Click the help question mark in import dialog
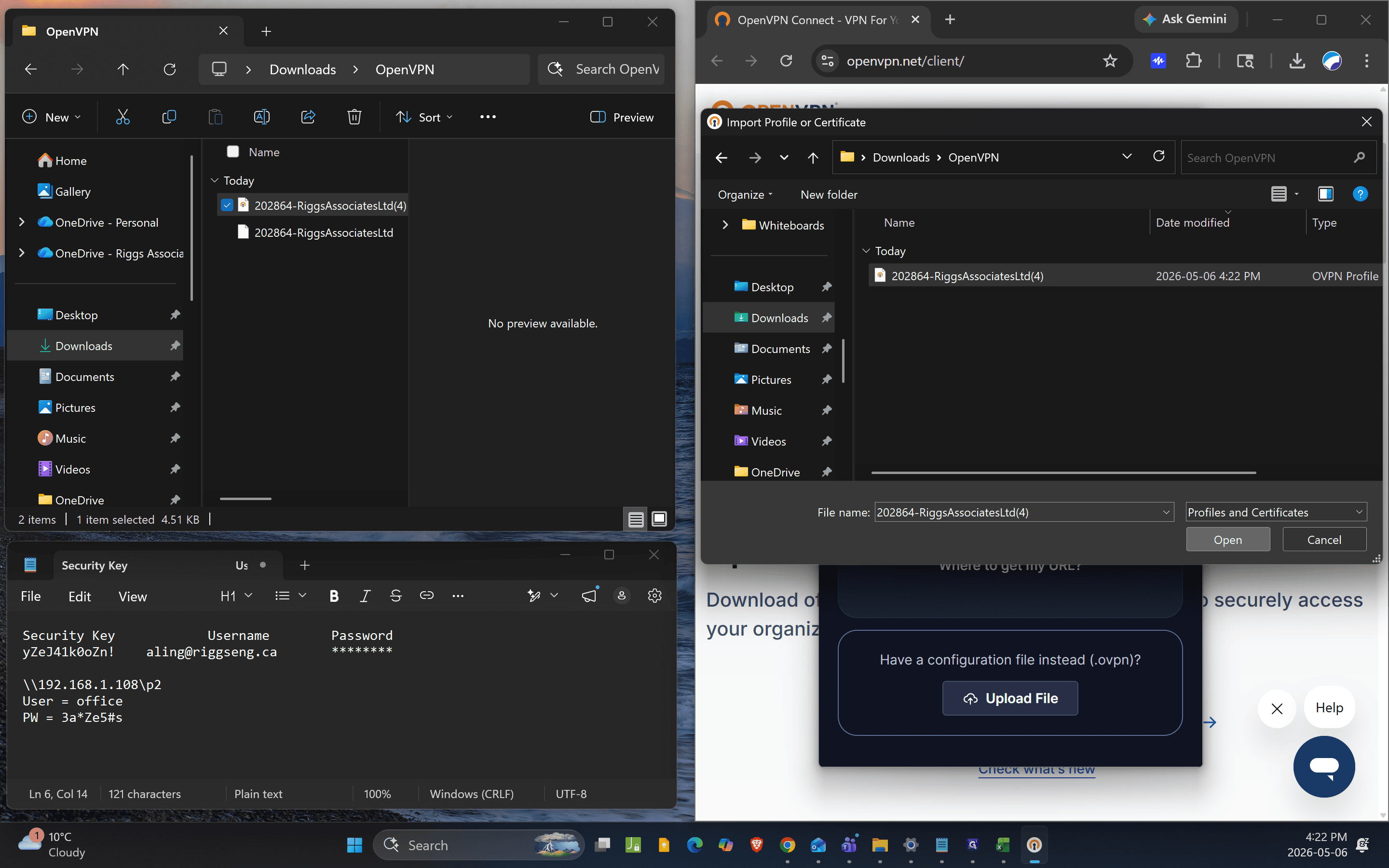 1360,194
